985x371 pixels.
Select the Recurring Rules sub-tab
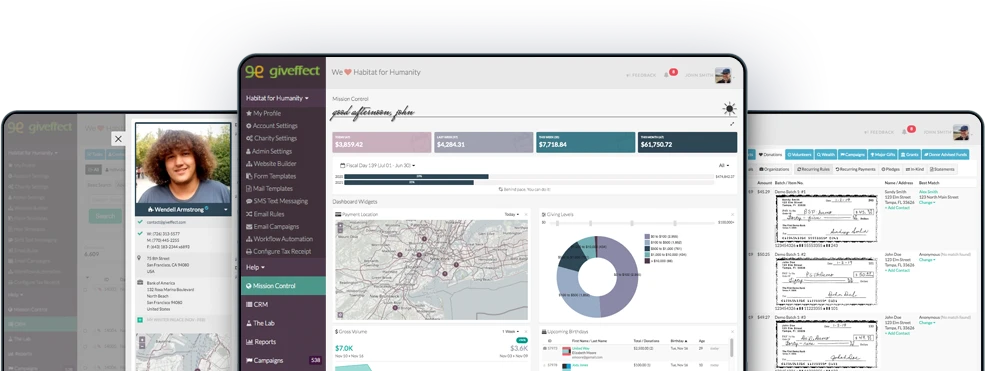coord(814,169)
